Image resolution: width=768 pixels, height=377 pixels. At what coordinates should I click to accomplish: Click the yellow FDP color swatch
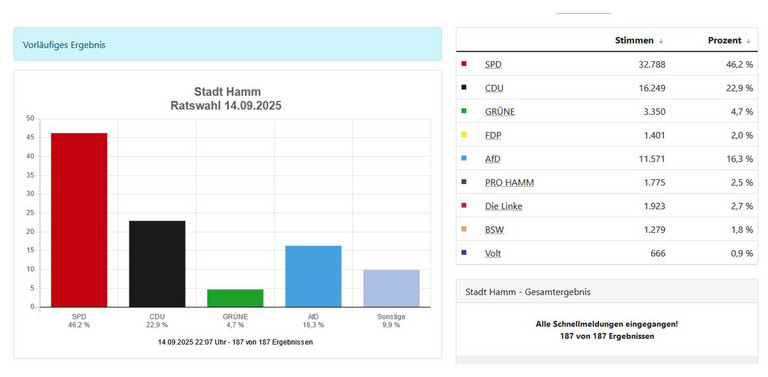[464, 134]
